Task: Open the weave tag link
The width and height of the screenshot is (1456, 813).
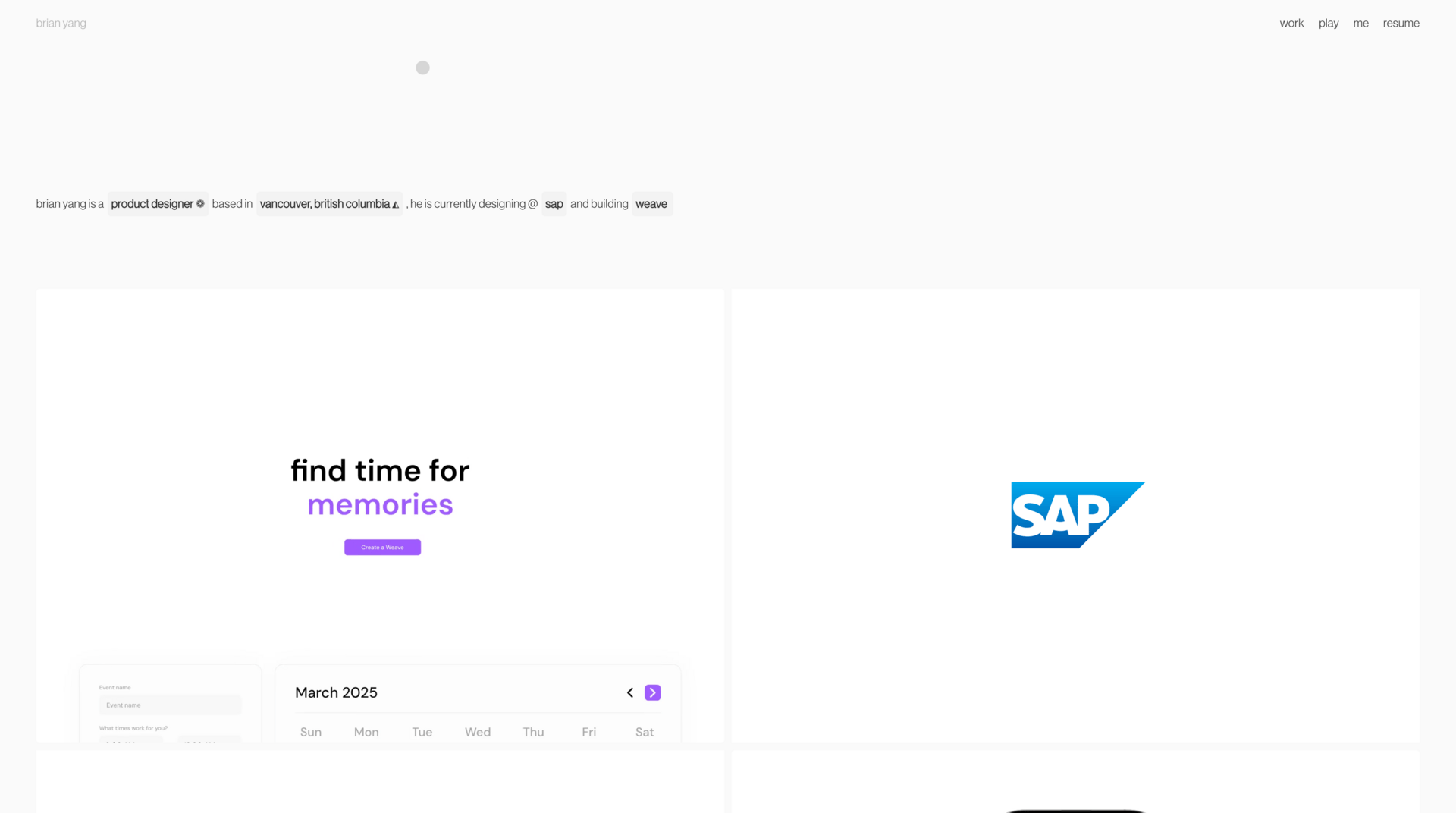Action: click(652, 204)
